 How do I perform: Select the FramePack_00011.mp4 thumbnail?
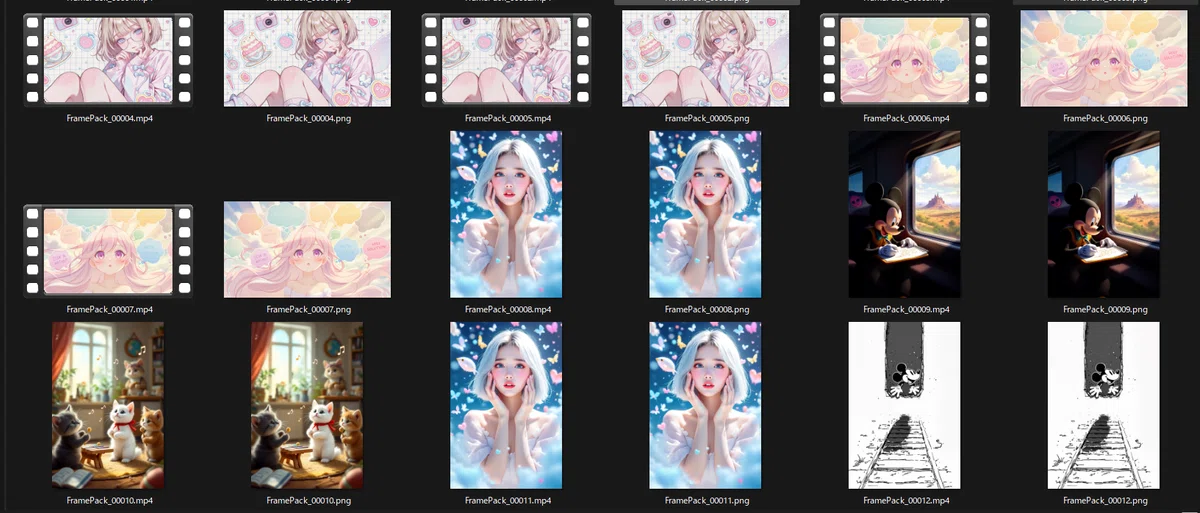pos(506,405)
